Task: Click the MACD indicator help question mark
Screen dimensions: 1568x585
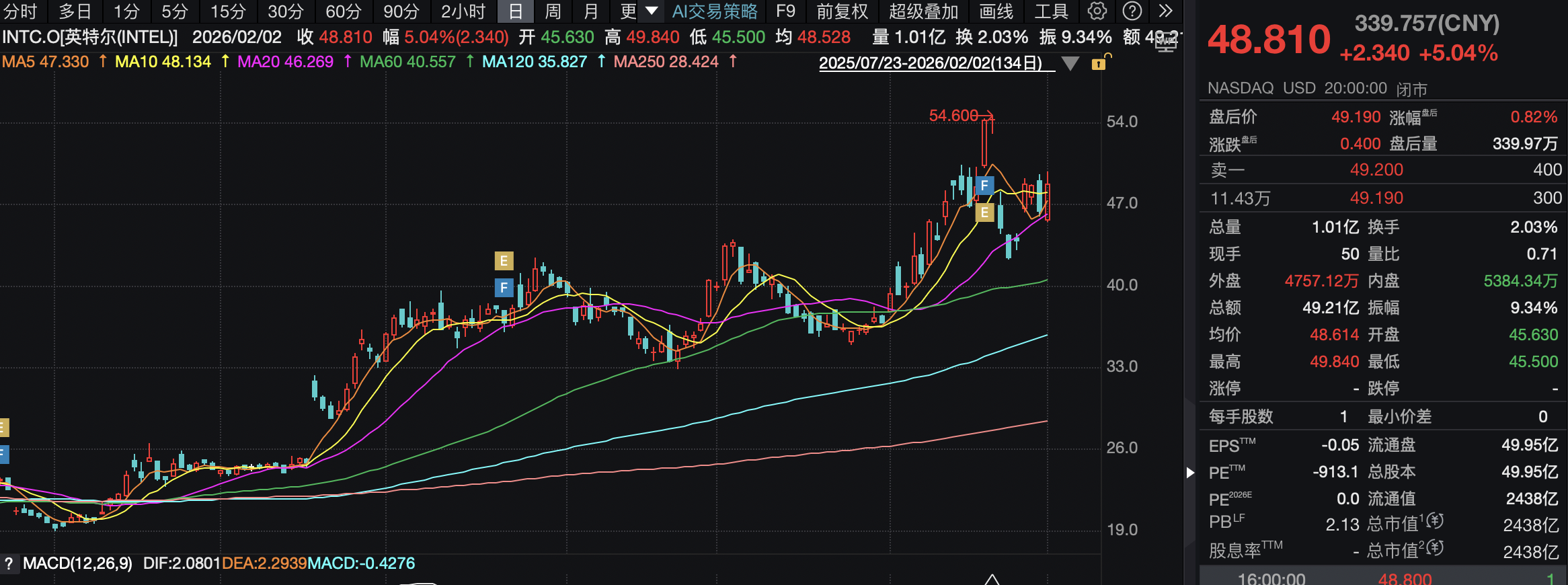Action: pyautogui.click(x=9, y=563)
